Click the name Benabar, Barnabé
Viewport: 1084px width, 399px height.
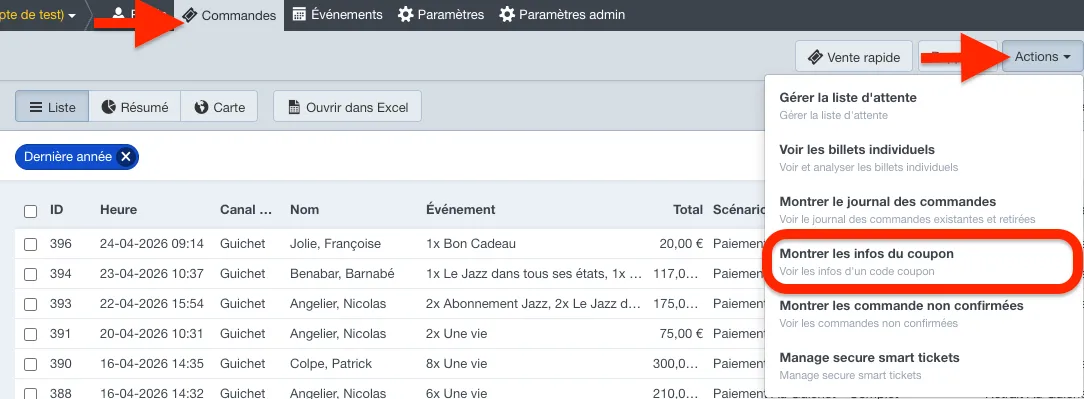pos(342,275)
